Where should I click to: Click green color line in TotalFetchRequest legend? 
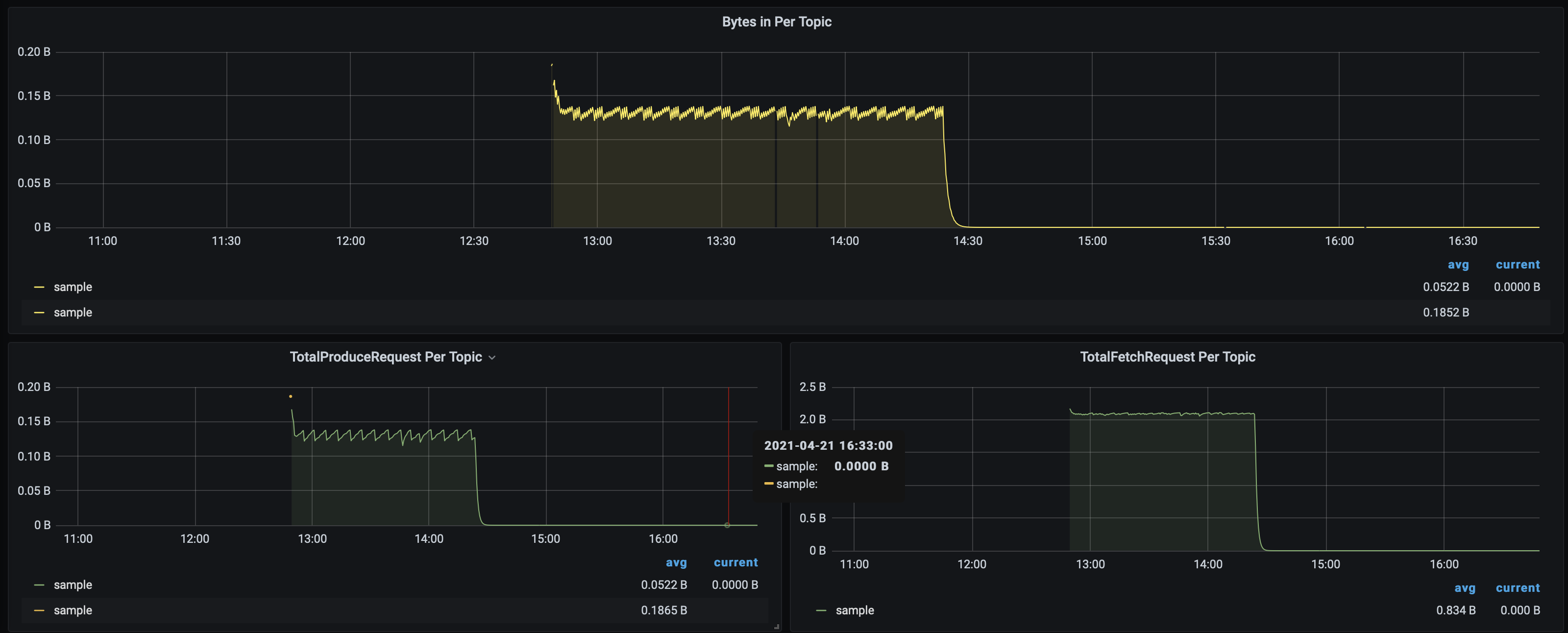[821, 610]
